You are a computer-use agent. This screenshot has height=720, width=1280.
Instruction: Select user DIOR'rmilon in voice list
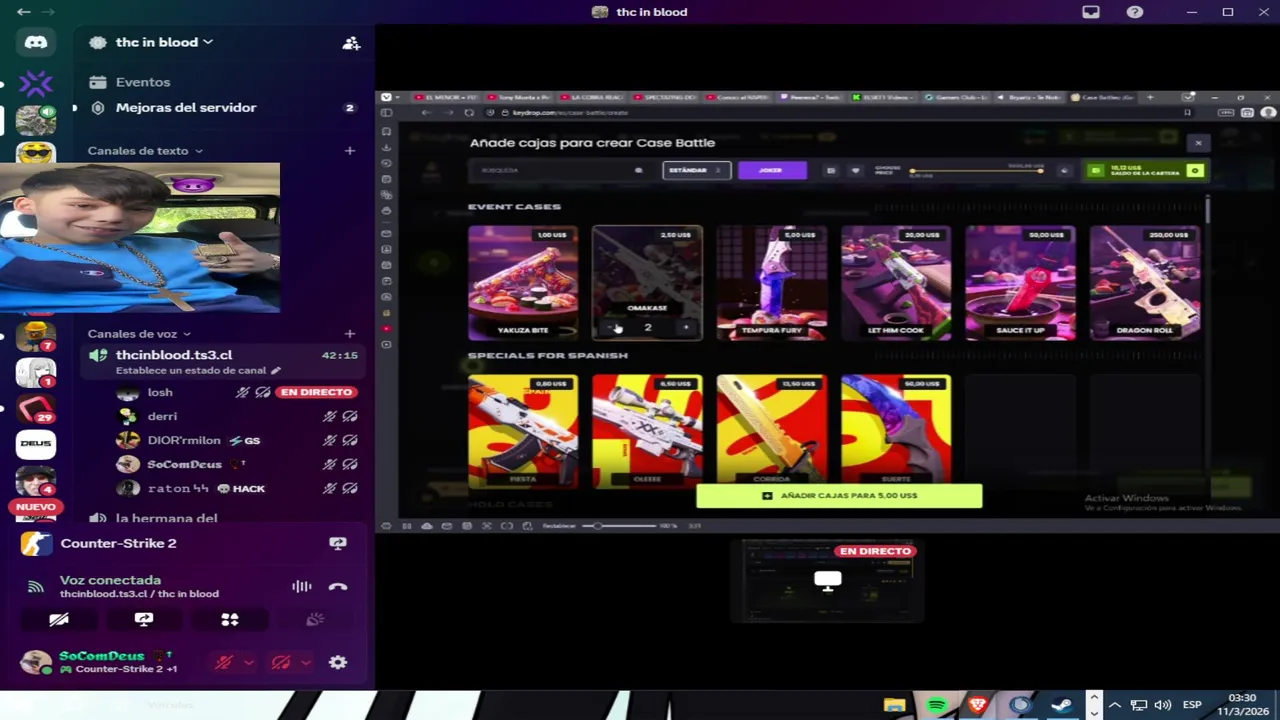(x=183, y=440)
